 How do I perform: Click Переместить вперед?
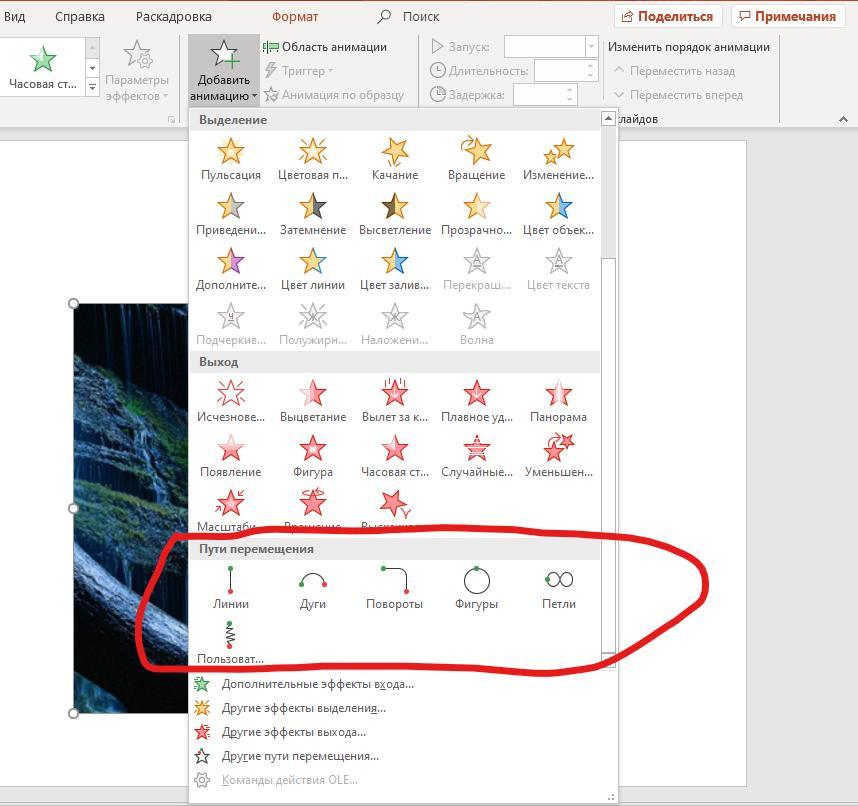(679, 95)
